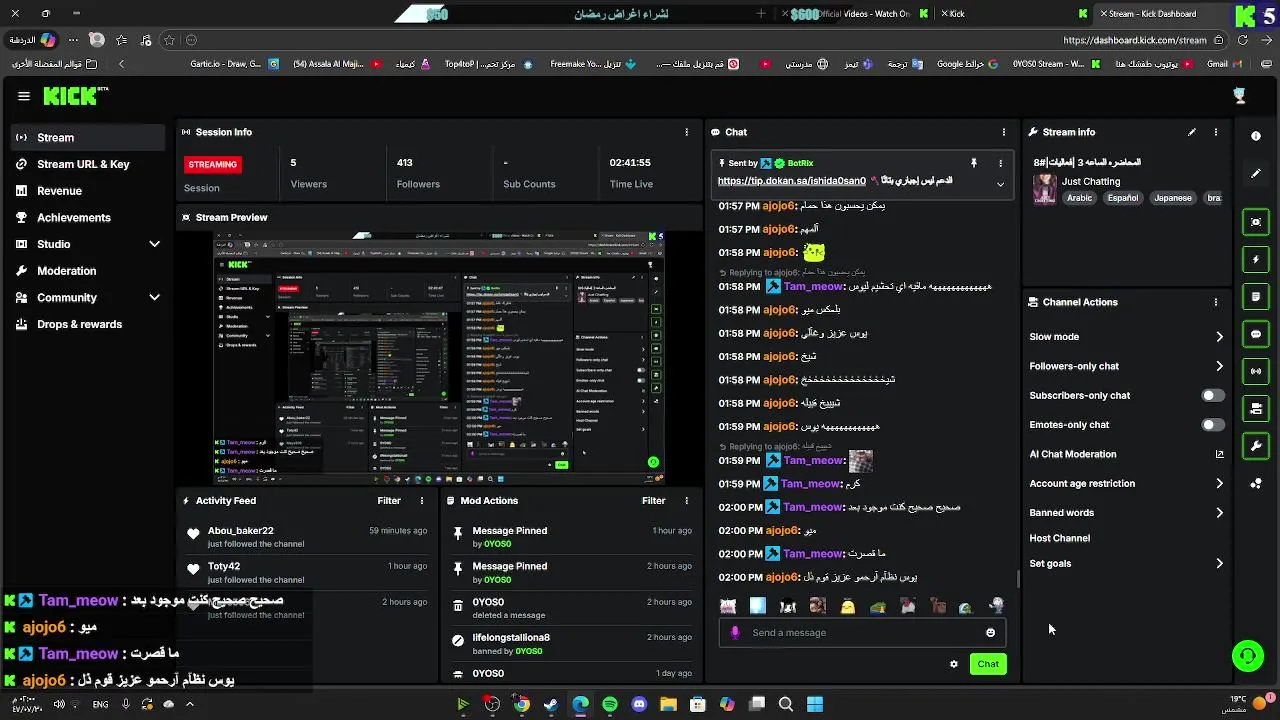Enable Subscribers-only chat switch
Screen dimensions: 1280x720
pyautogui.click(x=1212, y=396)
